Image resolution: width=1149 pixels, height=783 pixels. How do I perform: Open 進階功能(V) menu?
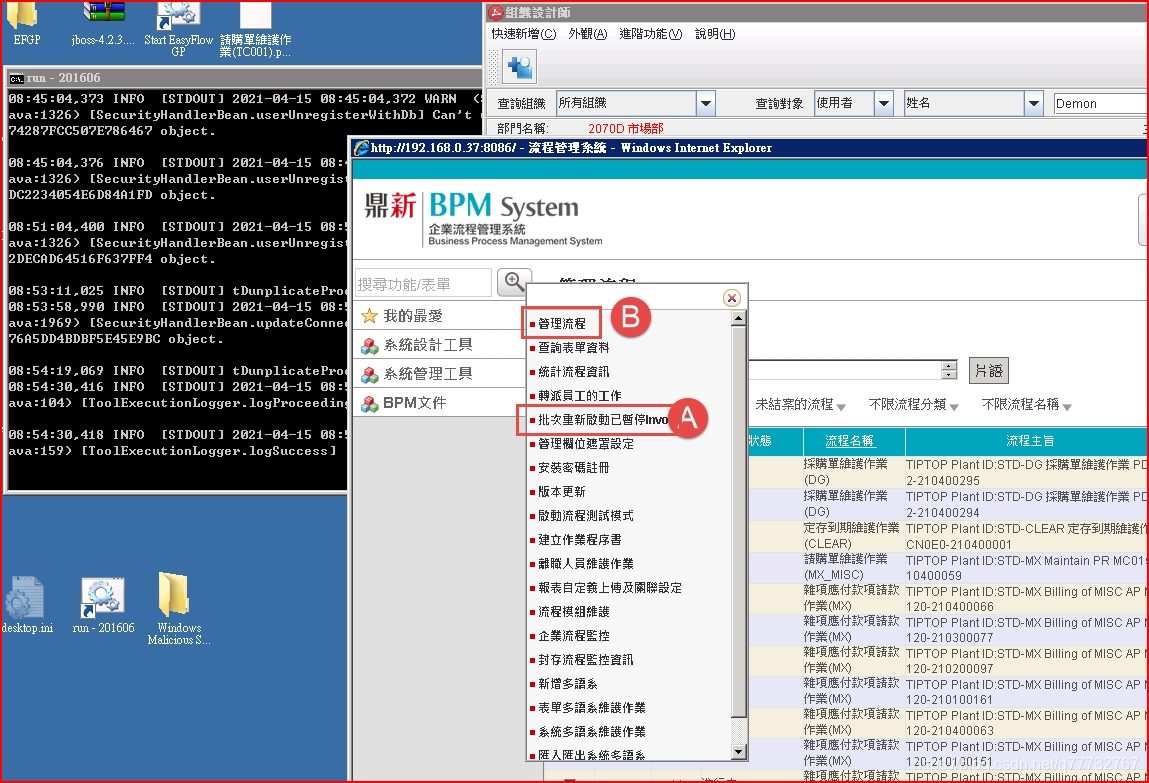tap(651, 34)
